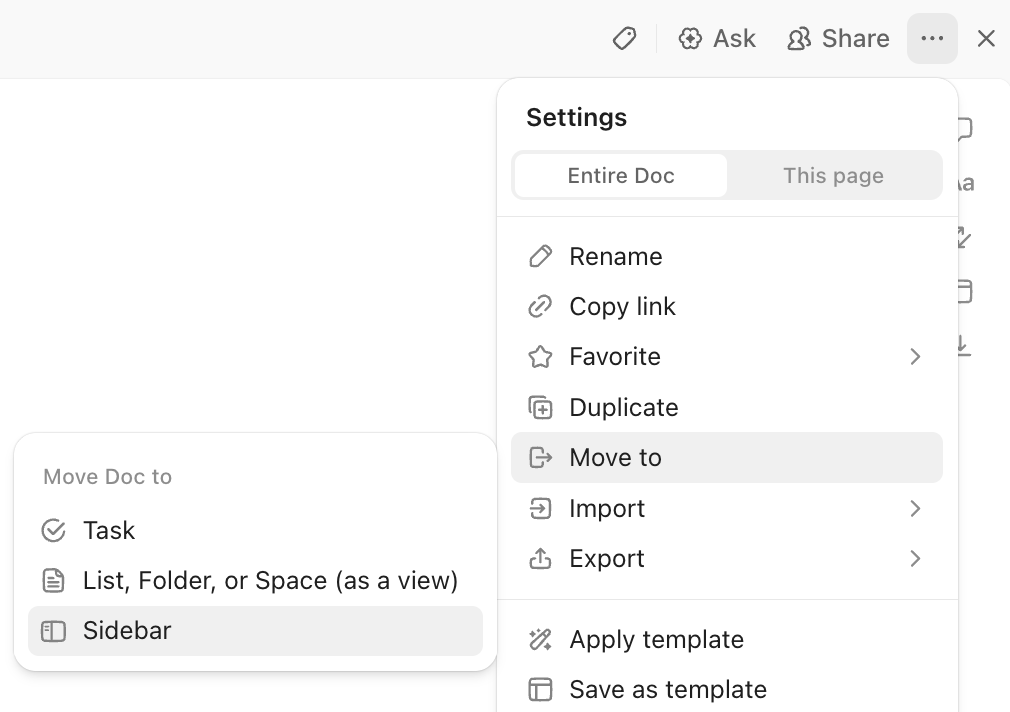The height and width of the screenshot is (712, 1010).
Task: Expand the Import submenu chevron
Action: [915, 509]
